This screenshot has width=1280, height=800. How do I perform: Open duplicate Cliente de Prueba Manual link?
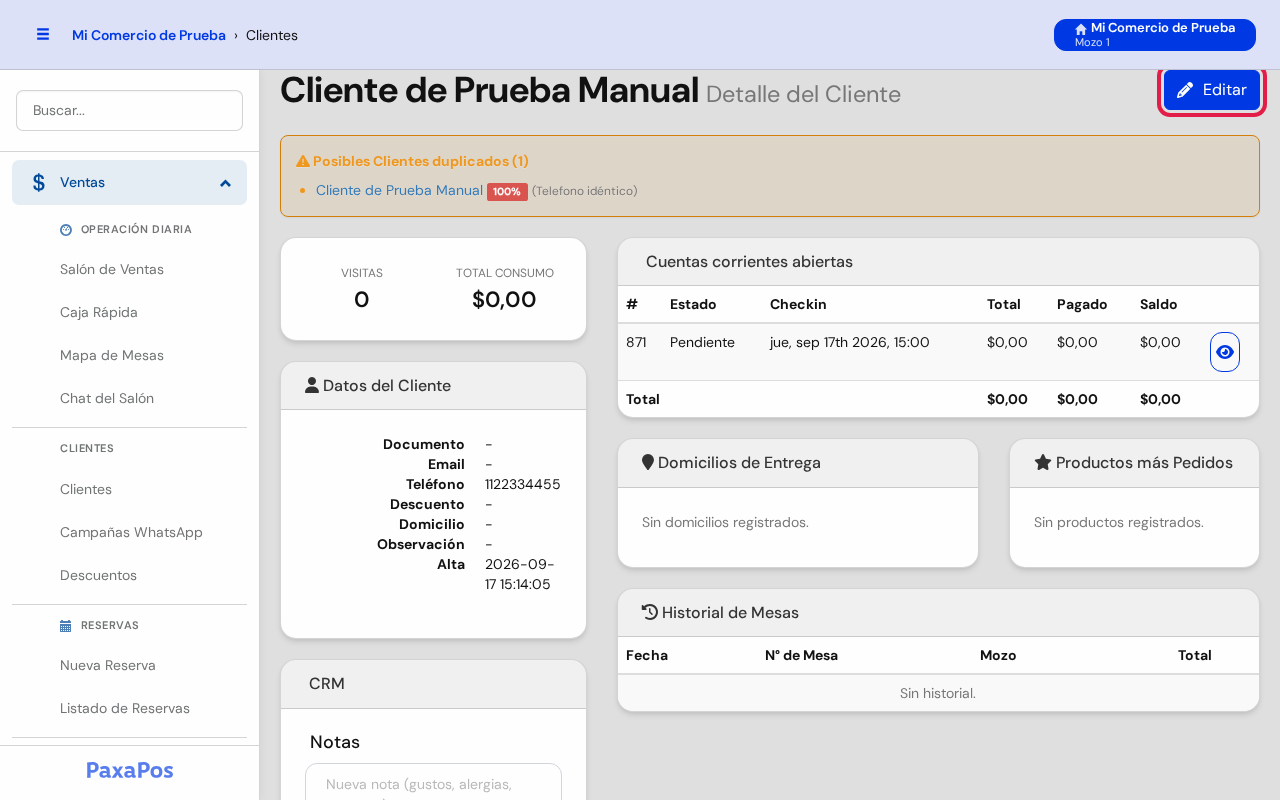point(399,190)
